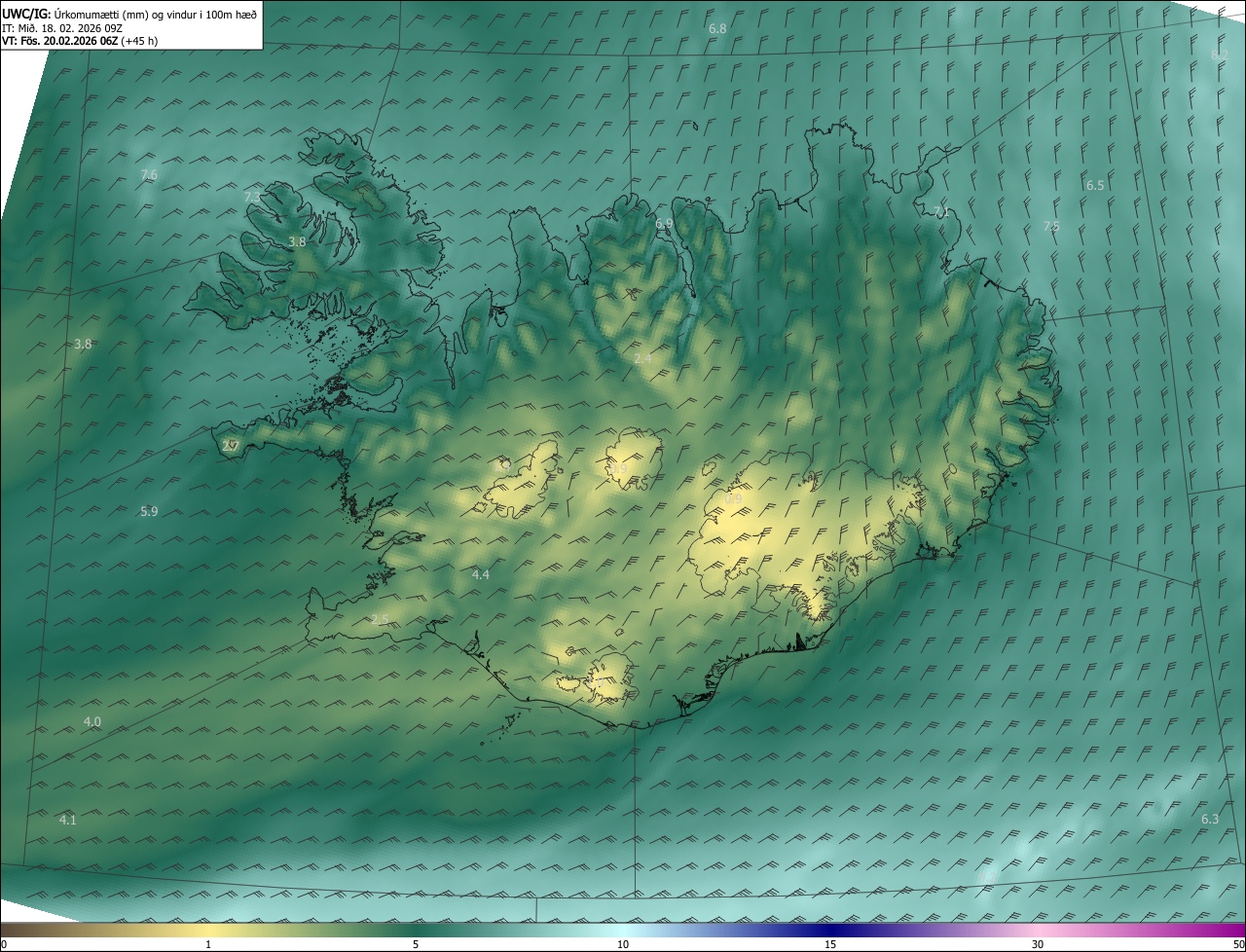Click the 10 label on the colour scale

click(623, 945)
